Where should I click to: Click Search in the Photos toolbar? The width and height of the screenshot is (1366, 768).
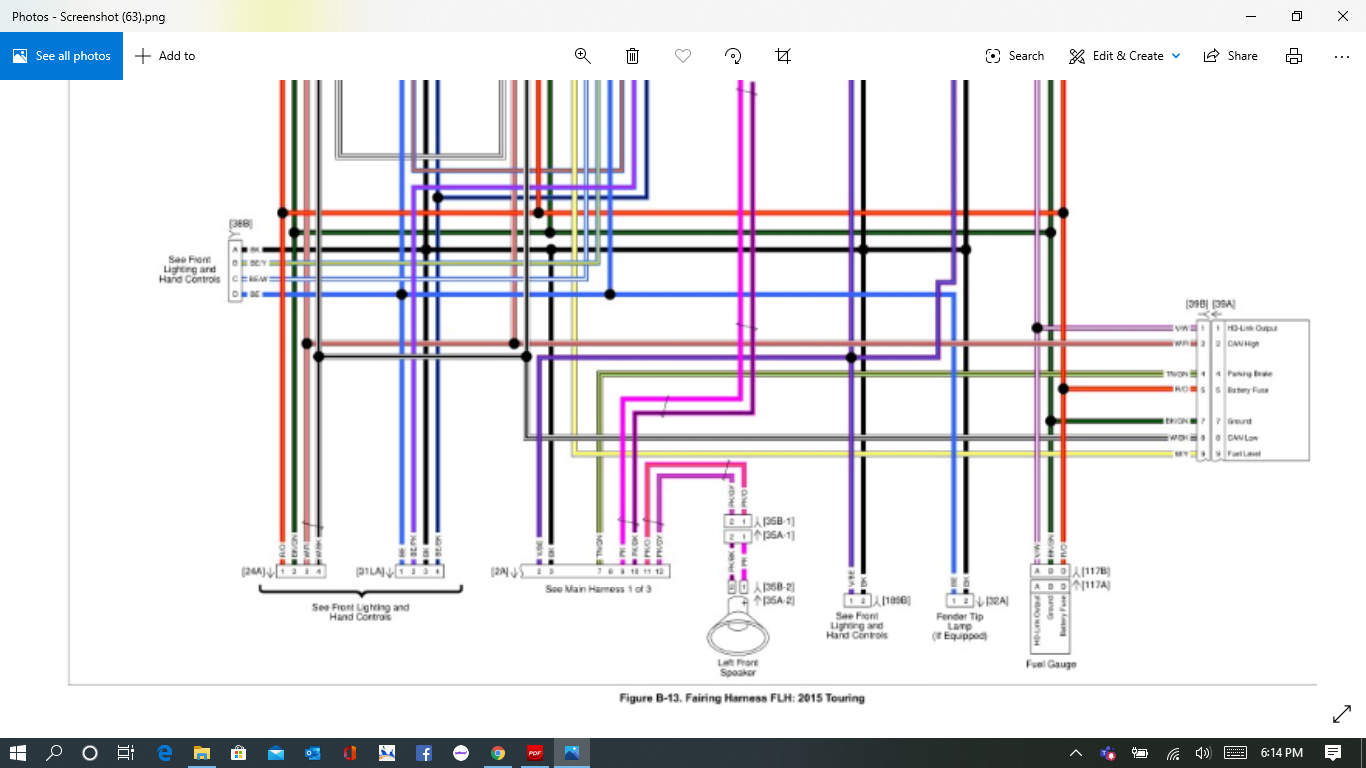(1014, 56)
